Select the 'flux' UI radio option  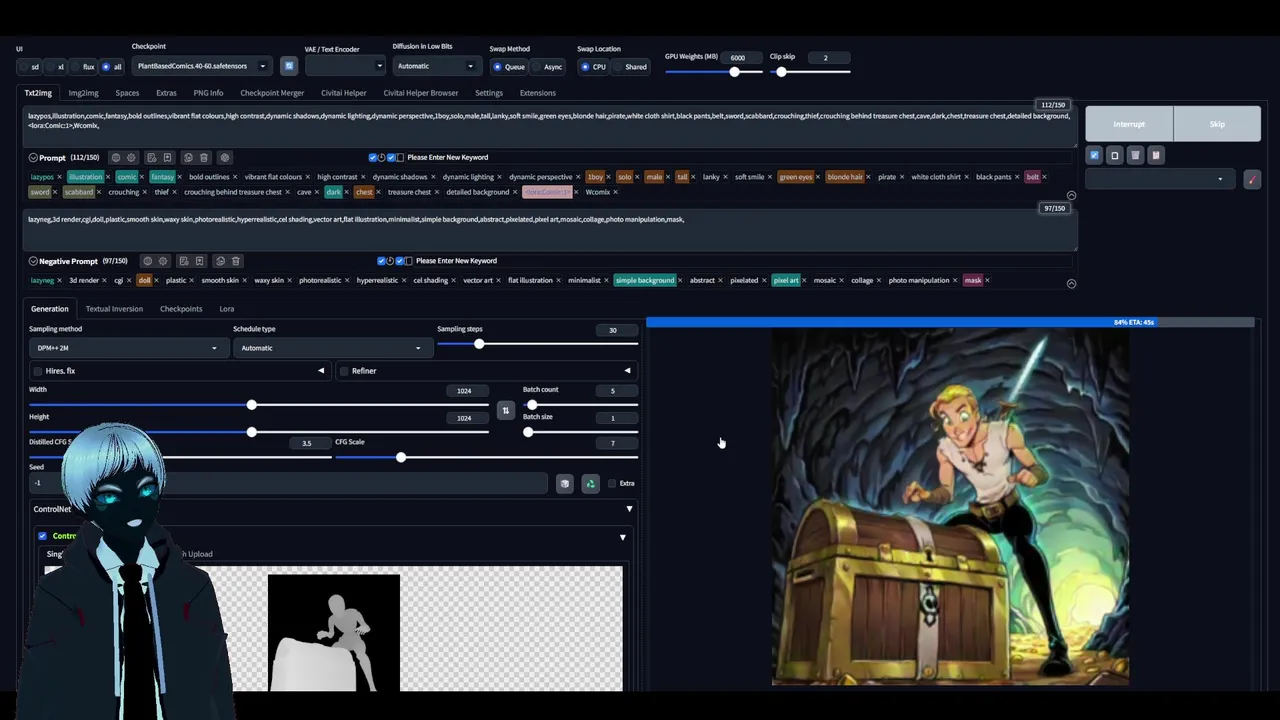[x=84, y=67]
